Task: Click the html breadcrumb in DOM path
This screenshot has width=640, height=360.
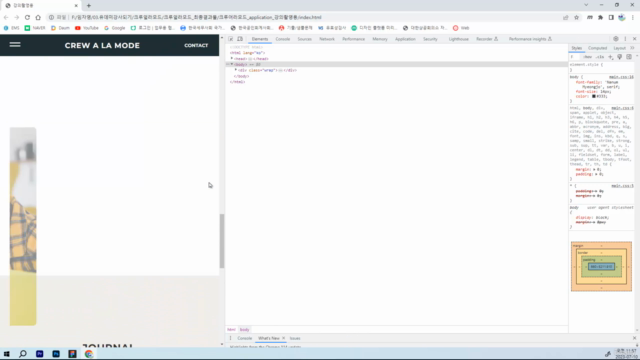Action: click(x=231, y=329)
